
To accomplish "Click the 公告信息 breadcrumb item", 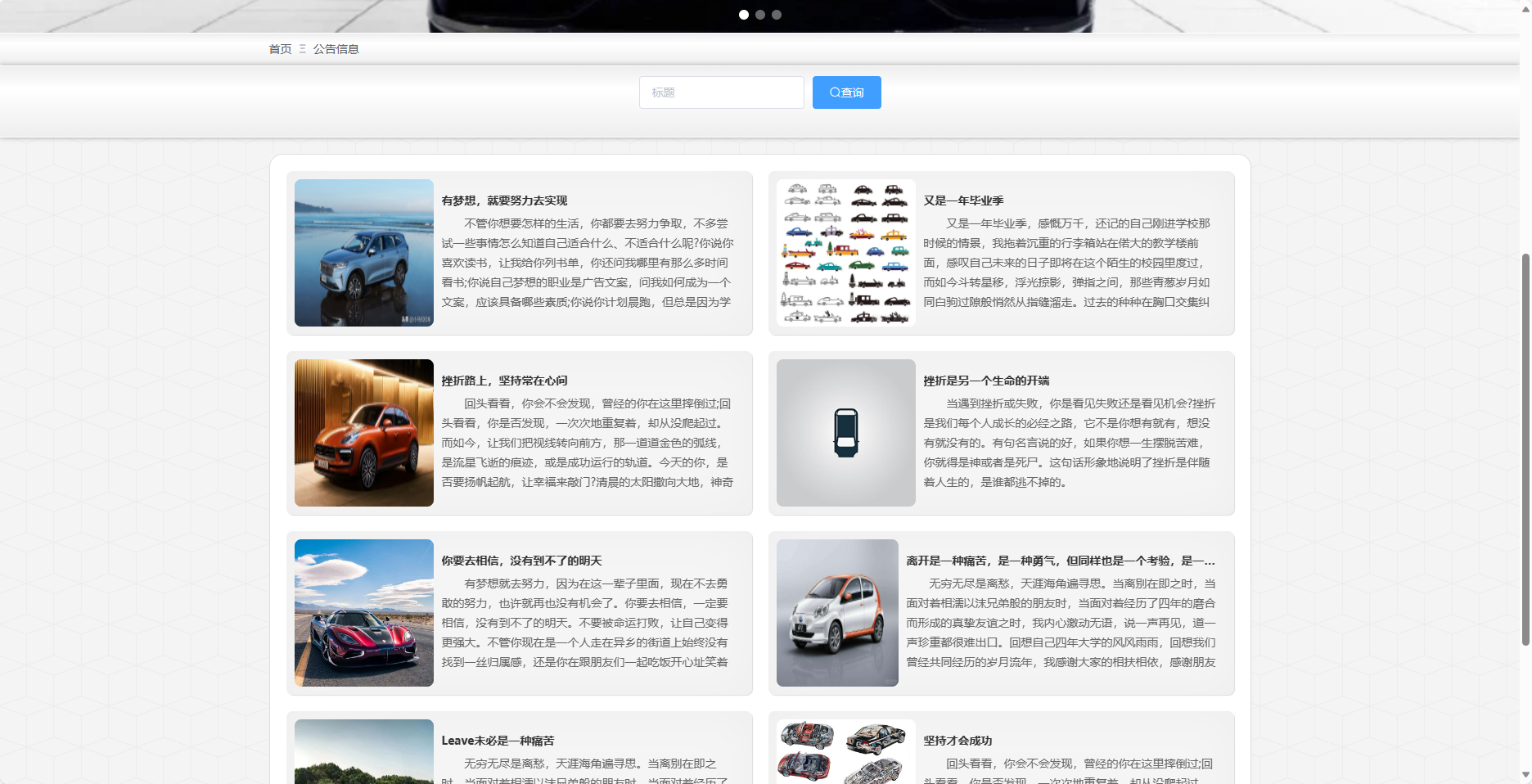I will coord(336,49).
